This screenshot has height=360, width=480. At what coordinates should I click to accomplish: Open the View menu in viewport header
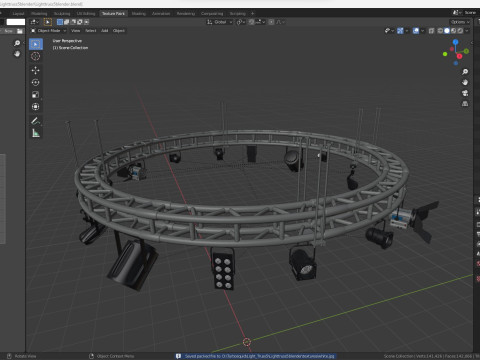coord(76,31)
